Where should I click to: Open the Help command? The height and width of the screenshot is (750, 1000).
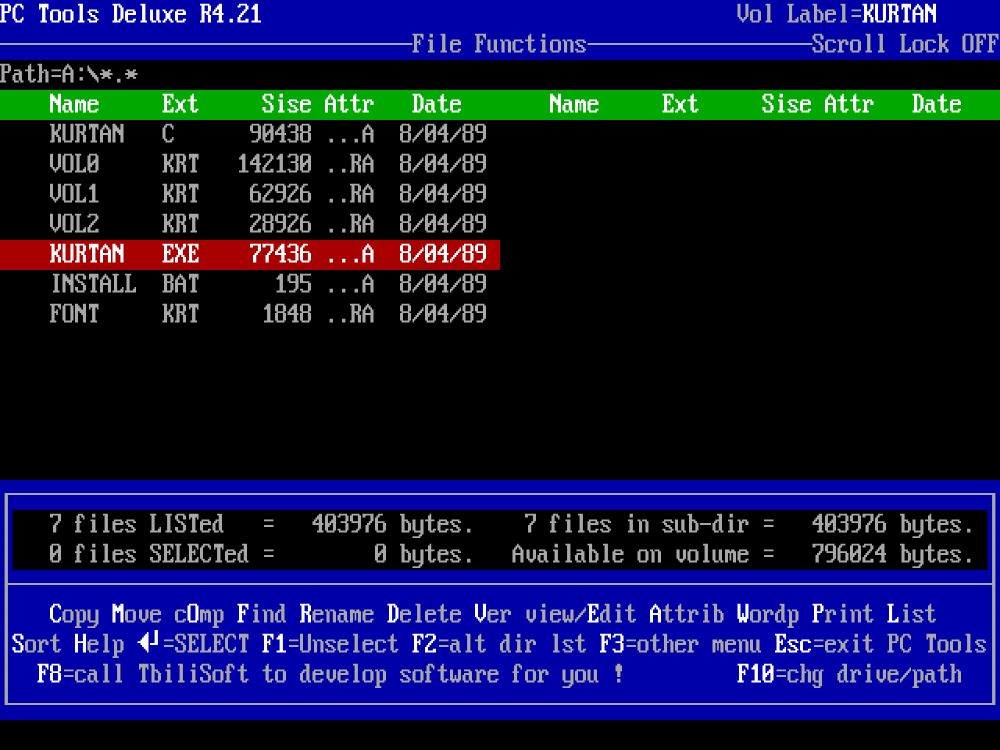[x=99, y=644]
